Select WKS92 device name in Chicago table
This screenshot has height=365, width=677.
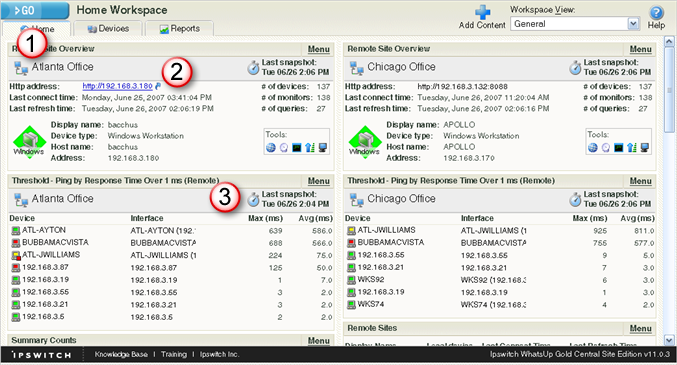coord(371,279)
